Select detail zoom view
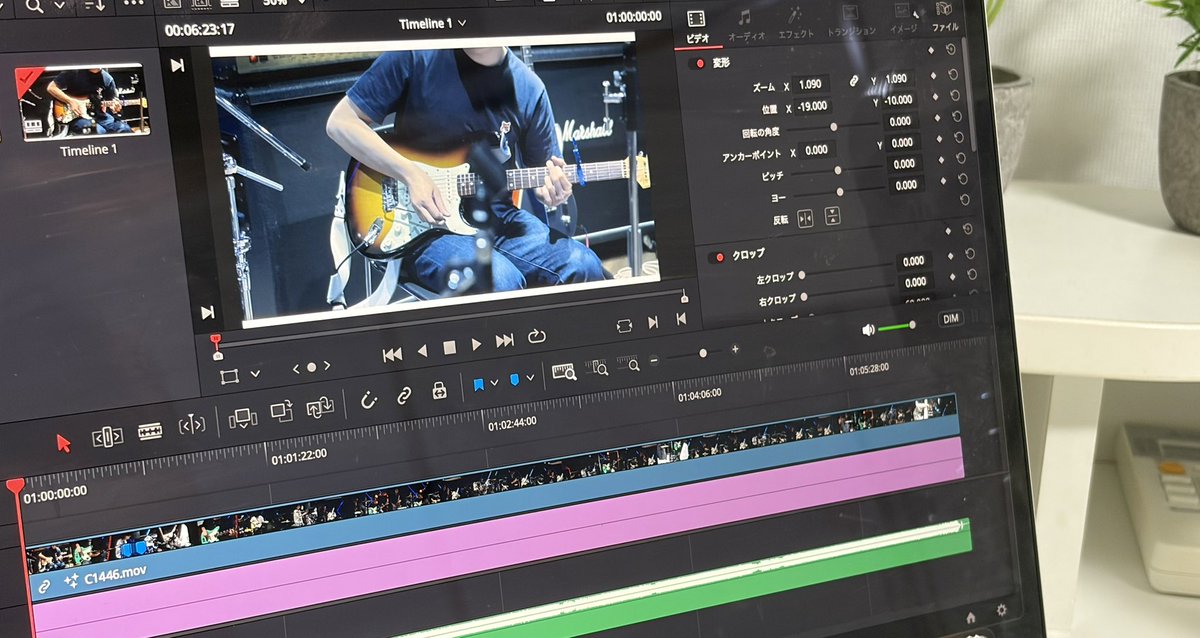This screenshot has height=638, width=1200. (x=596, y=368)
